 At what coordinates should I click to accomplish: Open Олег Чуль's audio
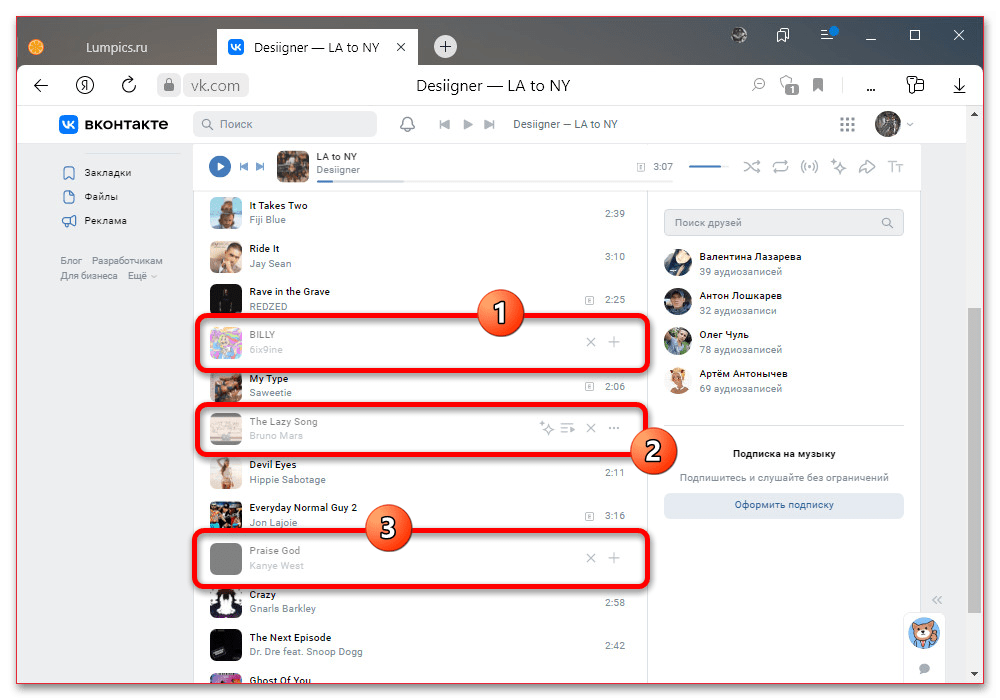coord(783,341)
